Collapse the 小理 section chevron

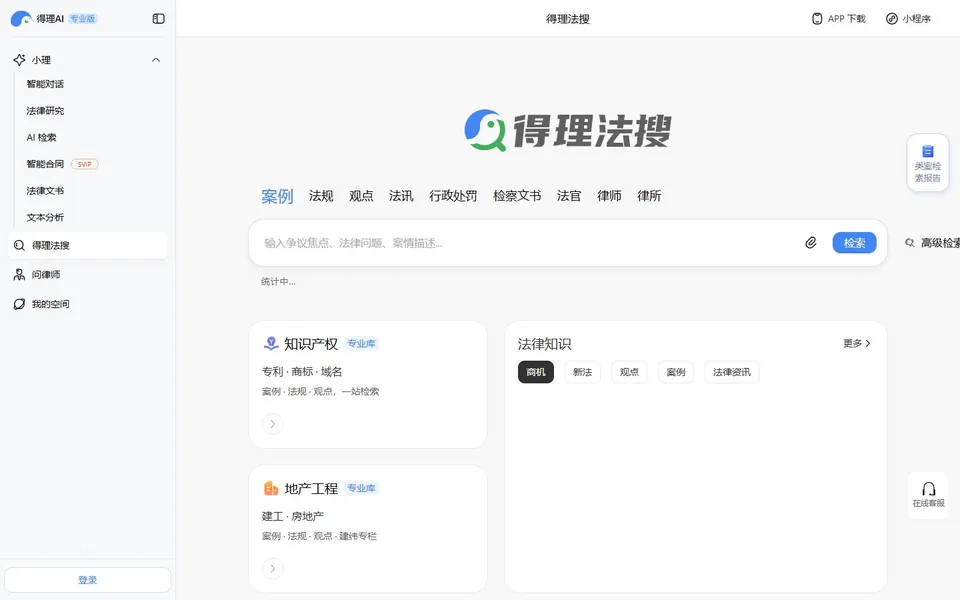tap(156, 60)
